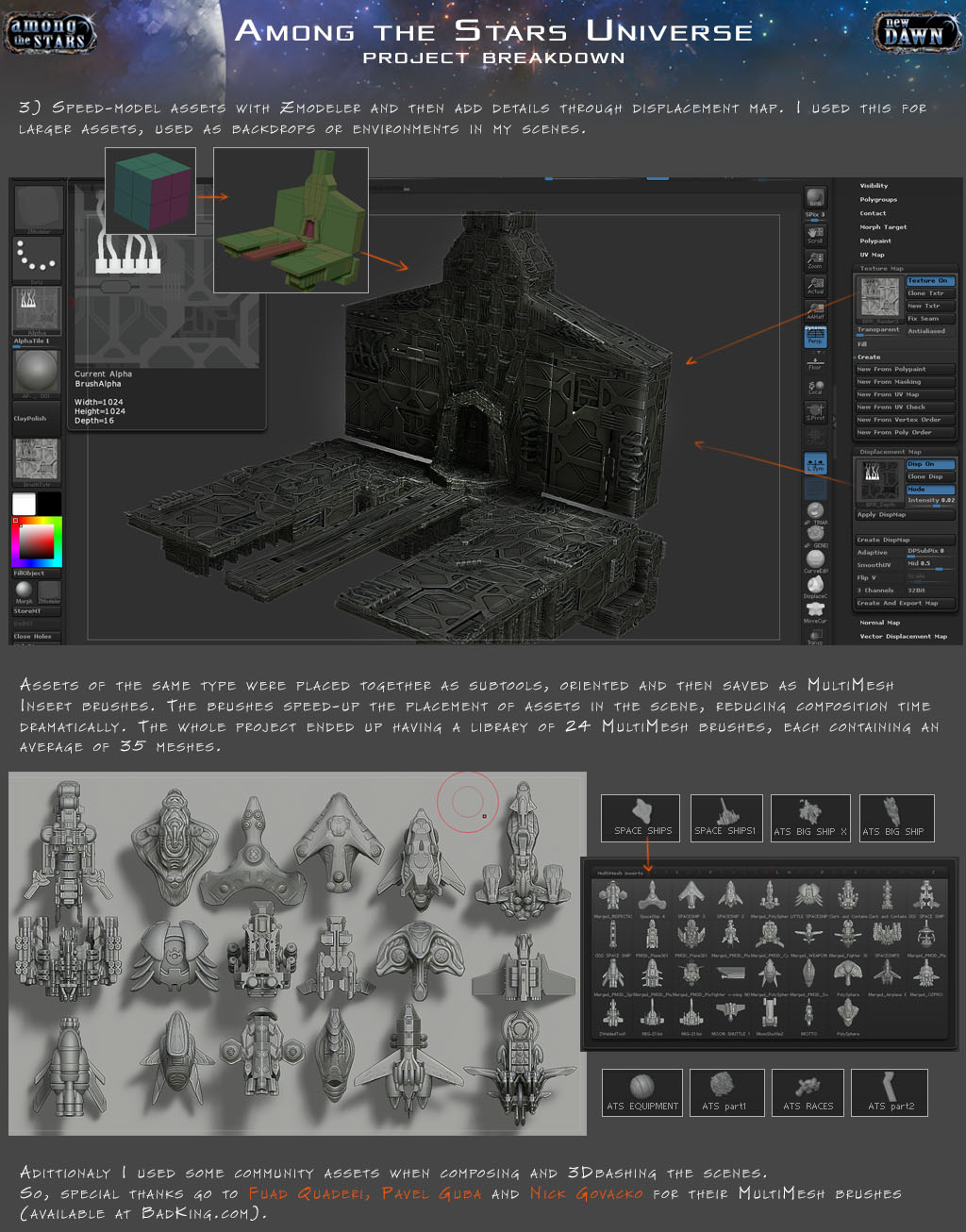Click the Transp icon
This screenshot has width=966, height=1232.
815,636
